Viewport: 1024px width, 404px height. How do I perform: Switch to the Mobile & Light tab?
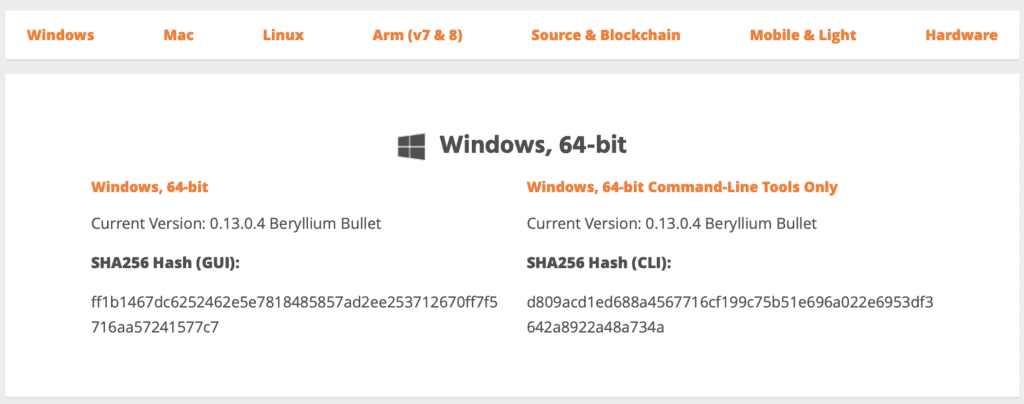pos(803,35)
